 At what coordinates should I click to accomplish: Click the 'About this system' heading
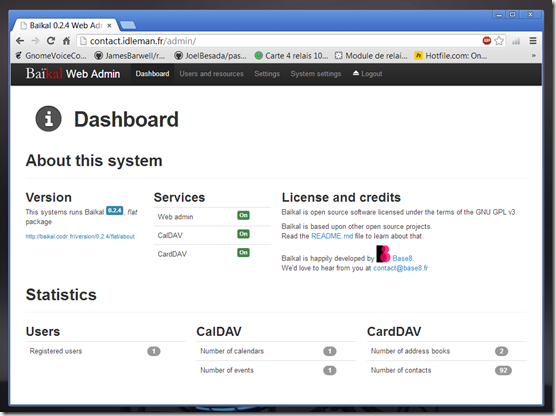click(94, 161)
